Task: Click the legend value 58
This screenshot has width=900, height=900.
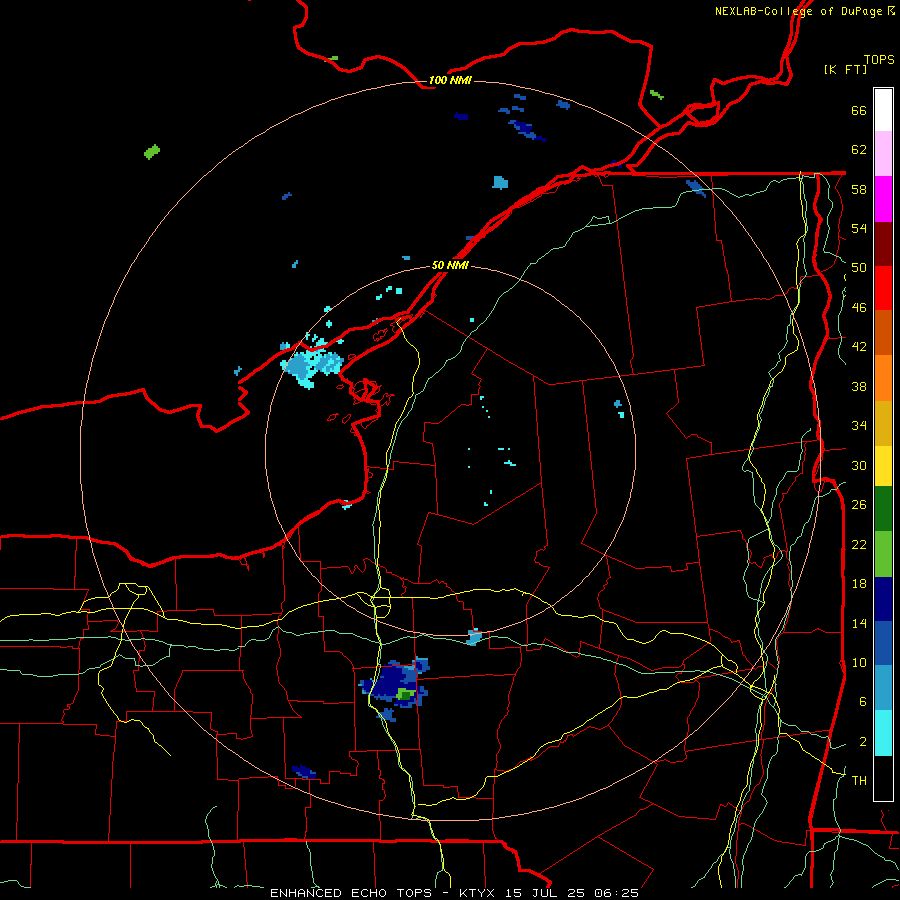Action: pyautogui.click(x=859, y=189)
